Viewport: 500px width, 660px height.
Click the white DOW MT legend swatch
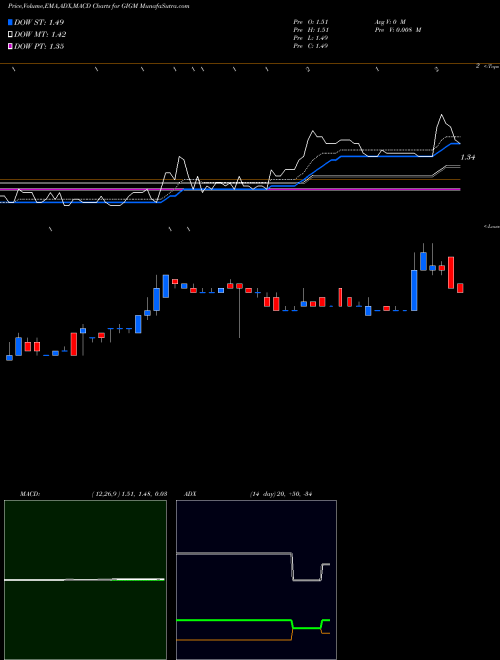tap(10, 35)
